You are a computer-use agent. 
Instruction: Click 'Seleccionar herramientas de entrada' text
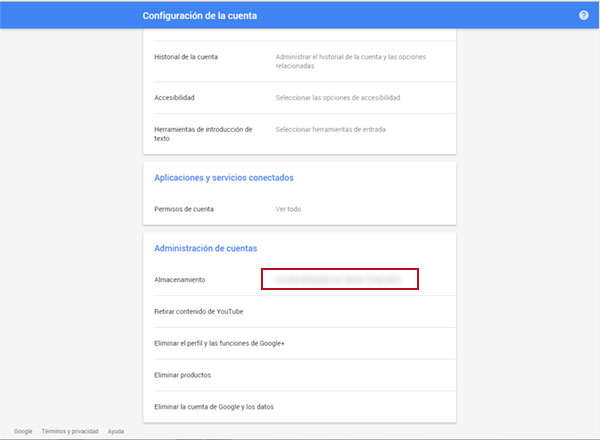click(330, 129)
